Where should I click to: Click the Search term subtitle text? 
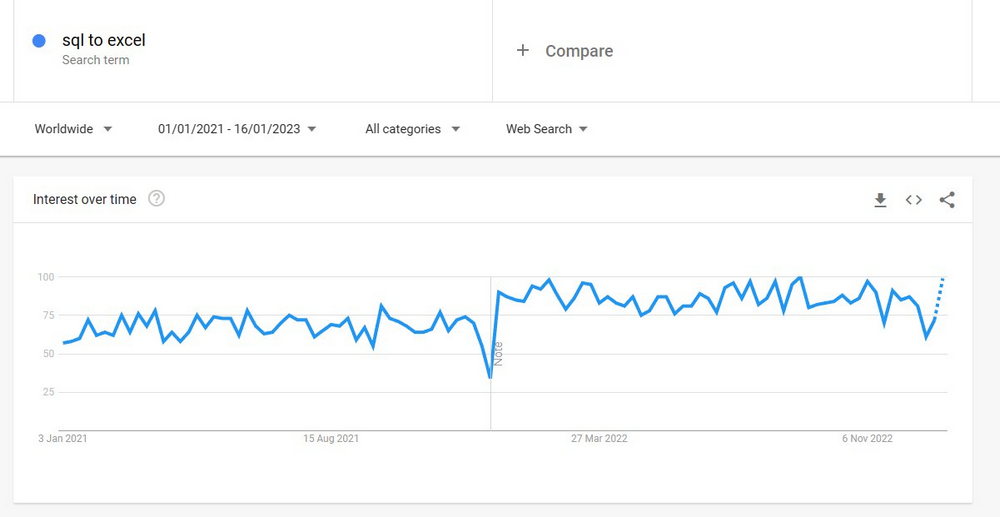pyautogui.click(x=95, y=60)
